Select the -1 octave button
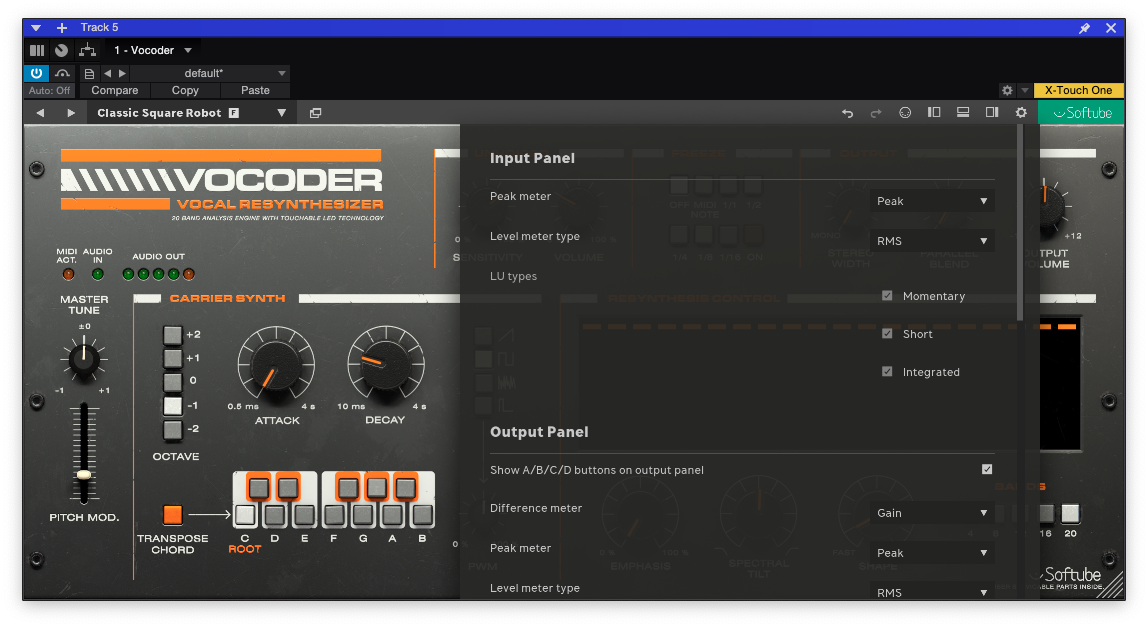 coord(172,406)
